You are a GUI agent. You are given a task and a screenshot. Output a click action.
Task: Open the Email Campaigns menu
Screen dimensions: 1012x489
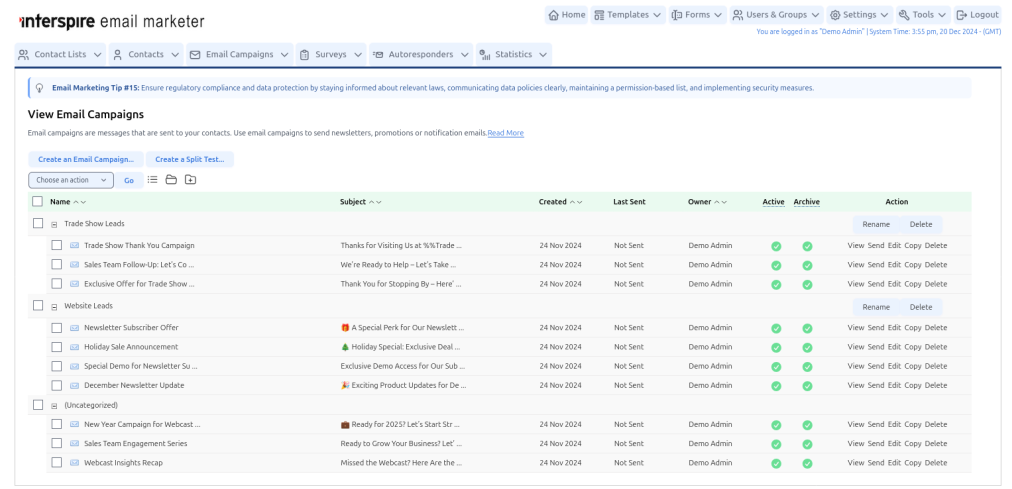(239, 54)
